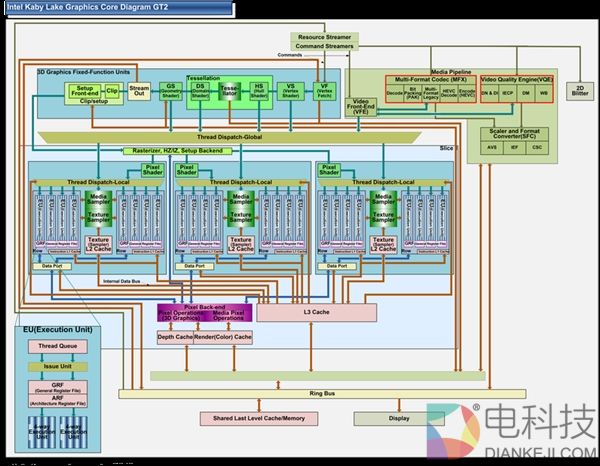
Task: Click the VF Vertex Fetch block
Action: click(x=323, y=91)
